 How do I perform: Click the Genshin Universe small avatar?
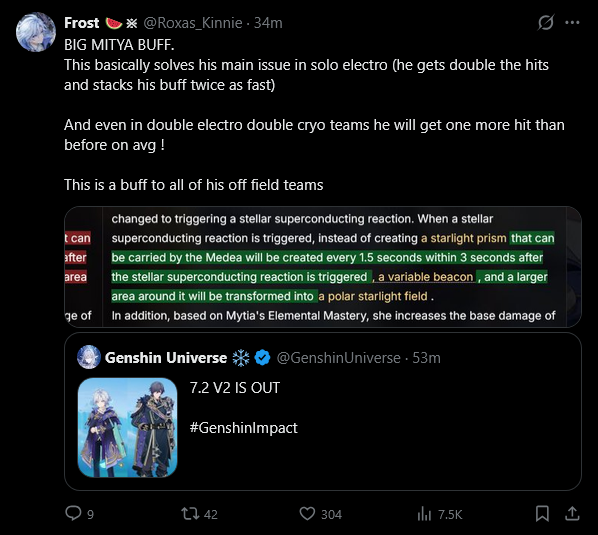point(89,357)
